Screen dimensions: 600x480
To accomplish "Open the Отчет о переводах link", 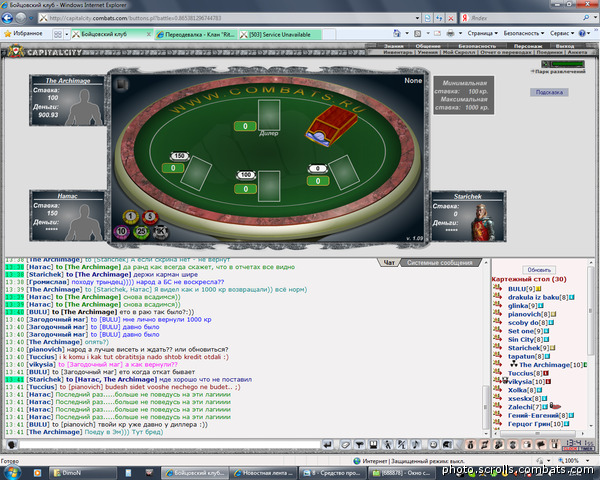I will click(505, 52).
